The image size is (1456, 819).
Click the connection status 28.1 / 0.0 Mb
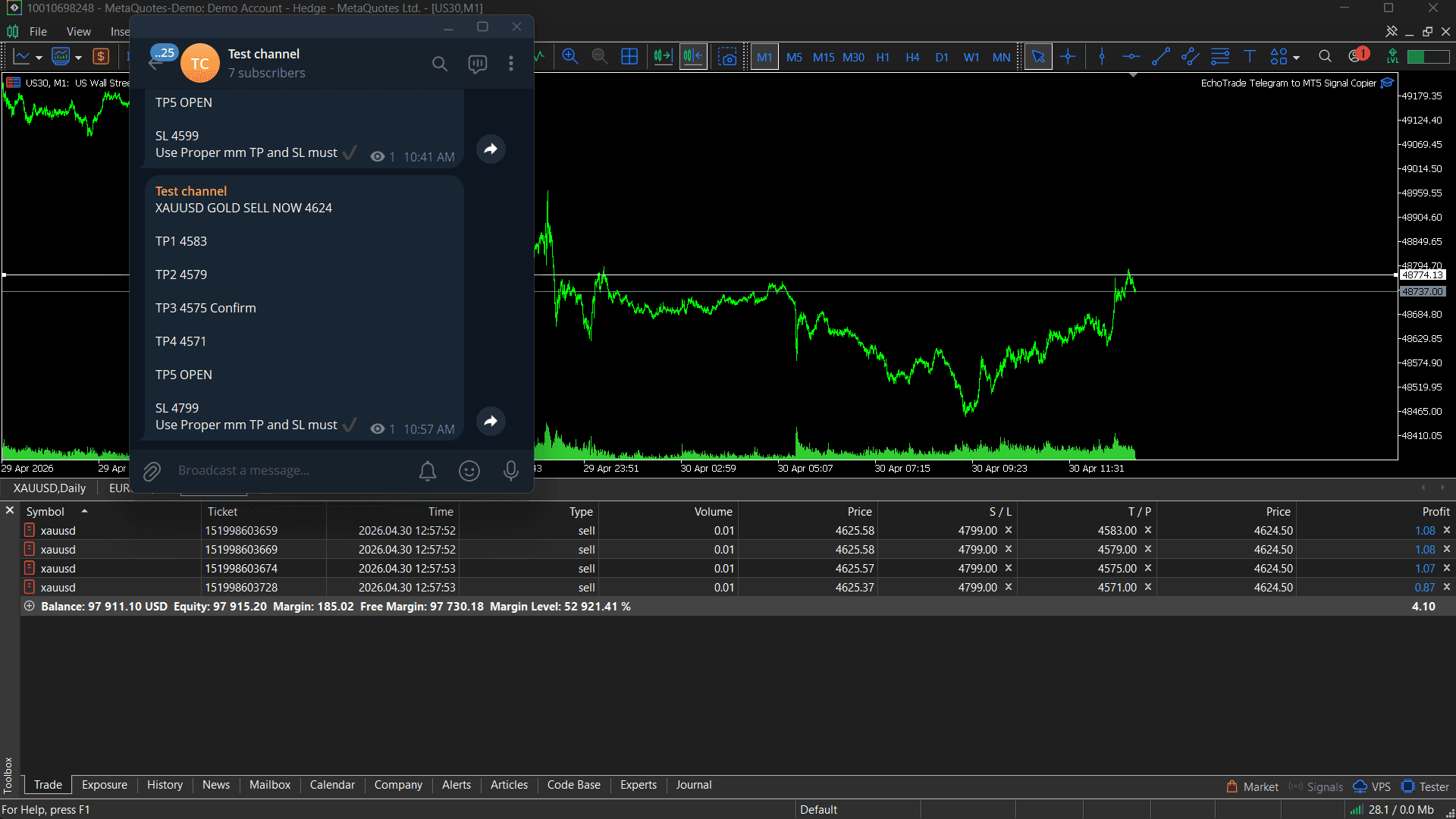click(x=1392, y=810)
